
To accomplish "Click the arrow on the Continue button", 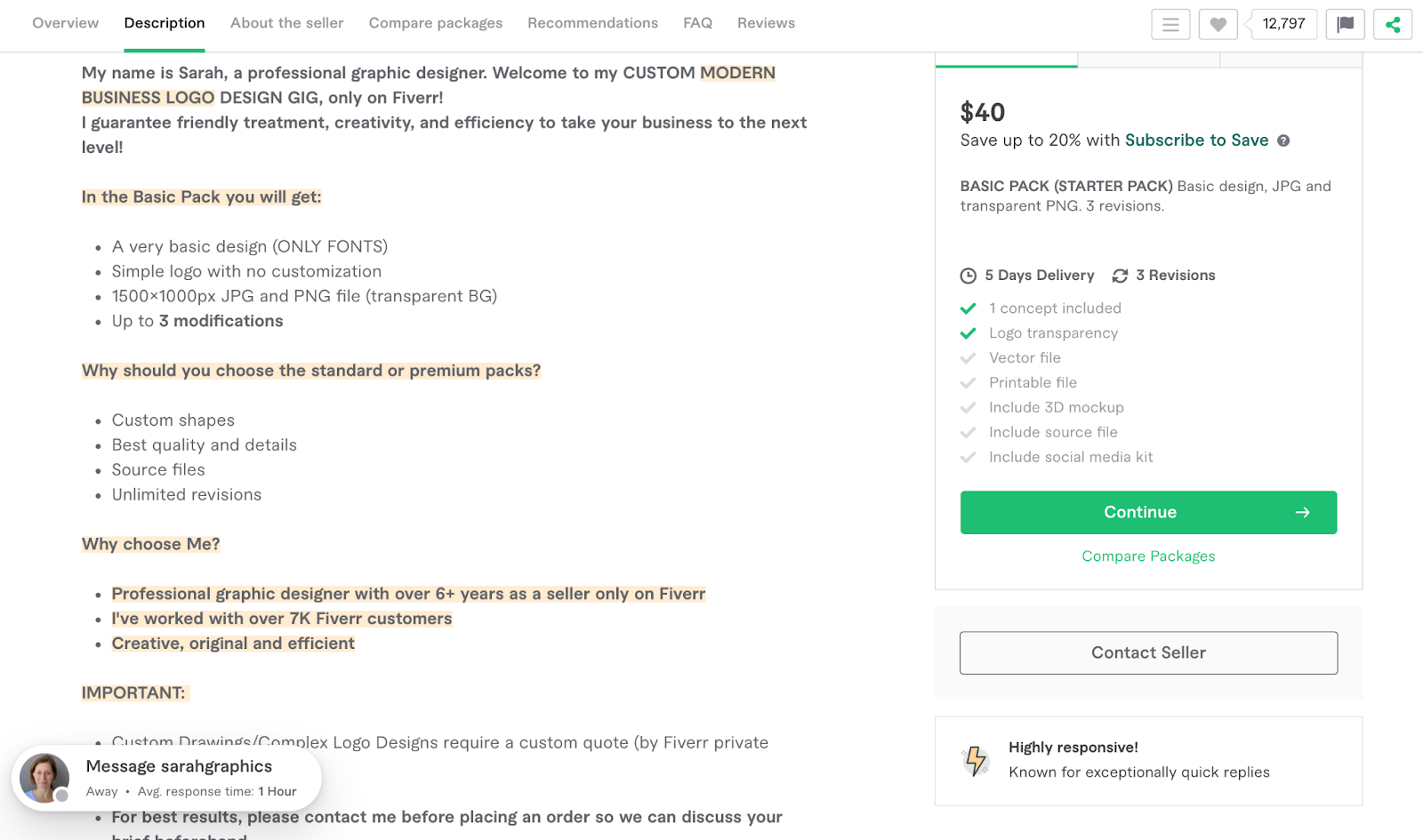I will pos(1303,513).
